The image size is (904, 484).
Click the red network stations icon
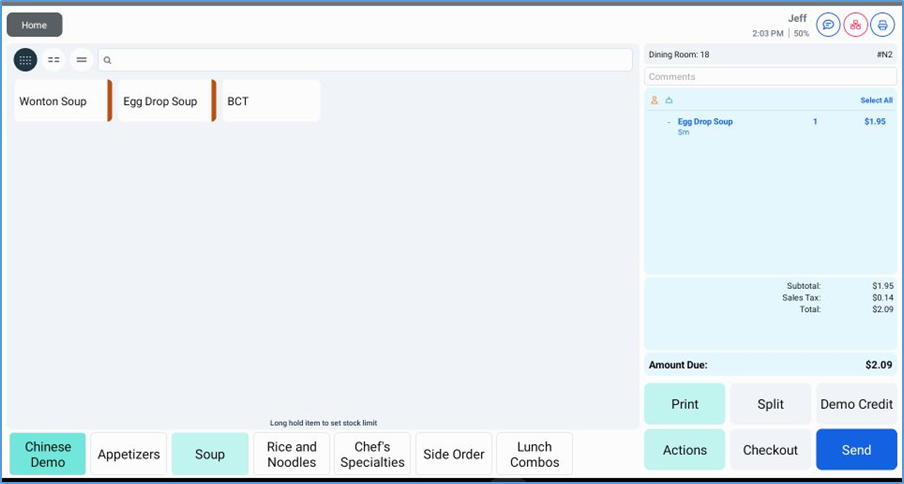click(x=855, y=25)
